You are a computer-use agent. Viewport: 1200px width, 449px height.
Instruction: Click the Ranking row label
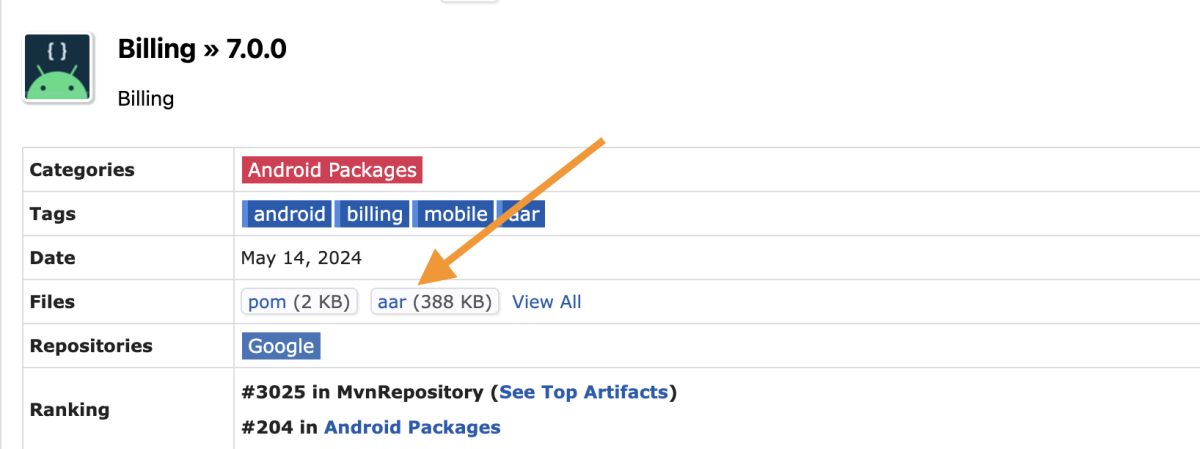(69, 409)
